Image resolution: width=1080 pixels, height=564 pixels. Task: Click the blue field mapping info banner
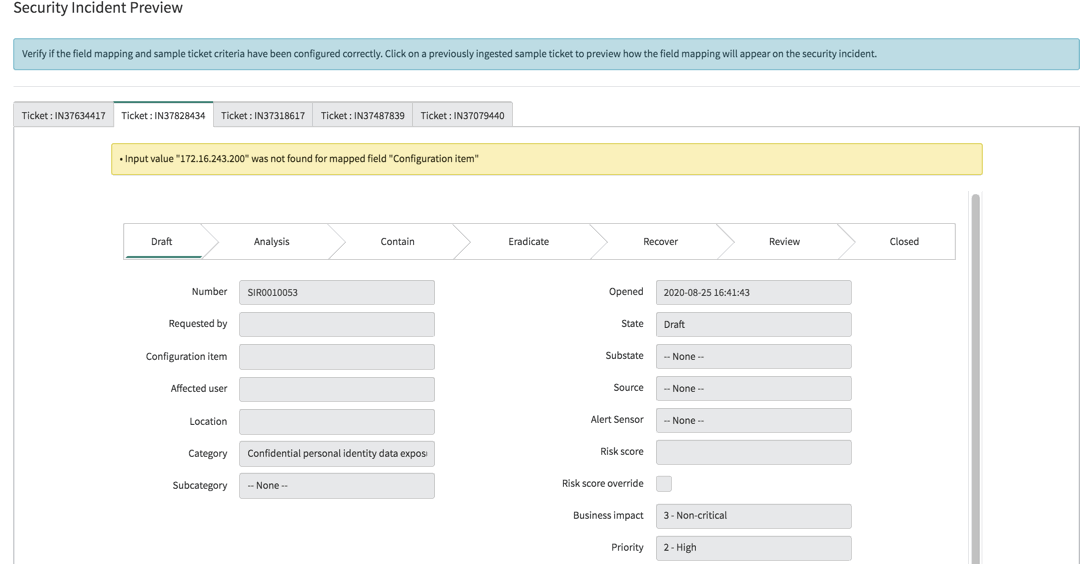coord(546,54)
